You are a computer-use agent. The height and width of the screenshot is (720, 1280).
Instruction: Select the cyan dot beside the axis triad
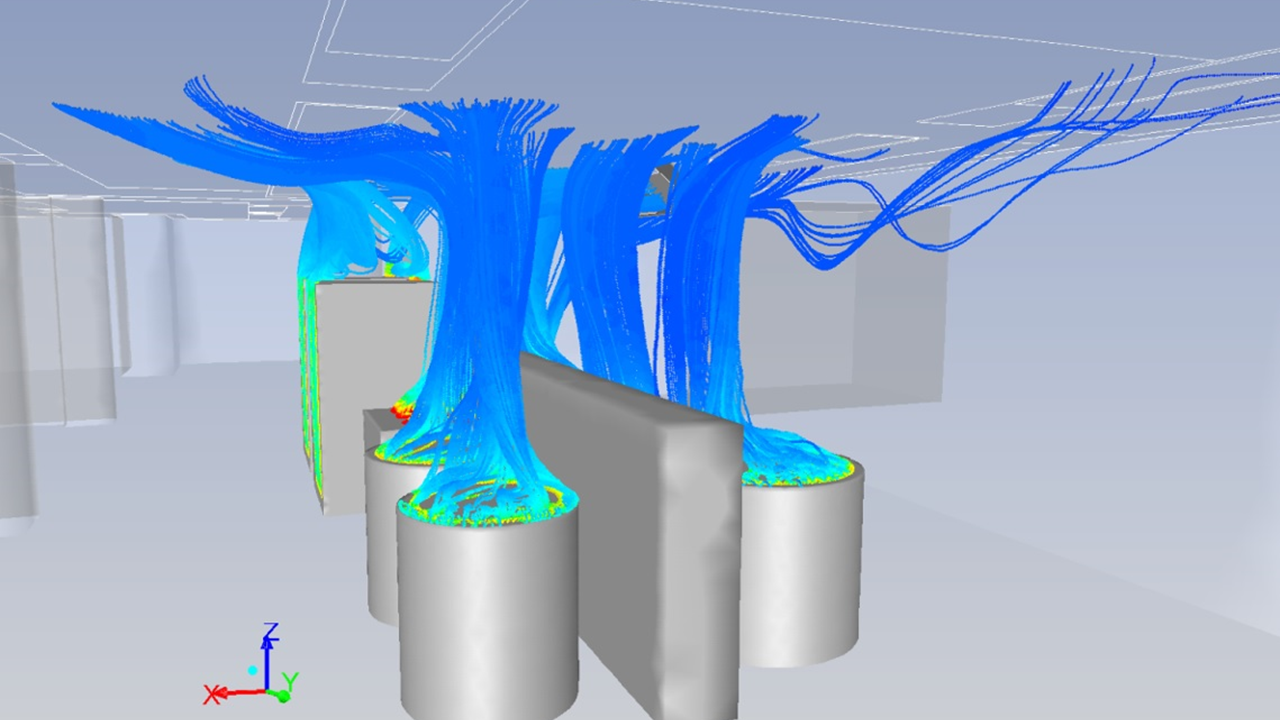pos(253,670)
